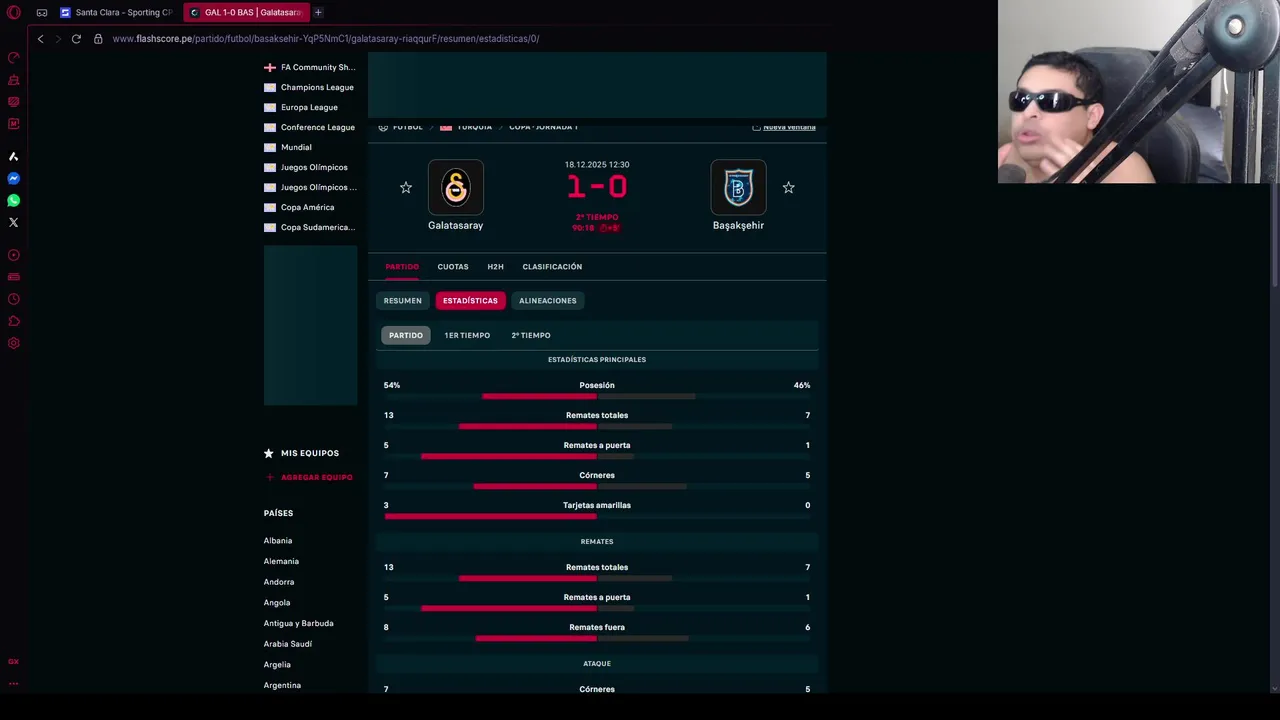Open FA Community Shield link

tap(318, 67)
